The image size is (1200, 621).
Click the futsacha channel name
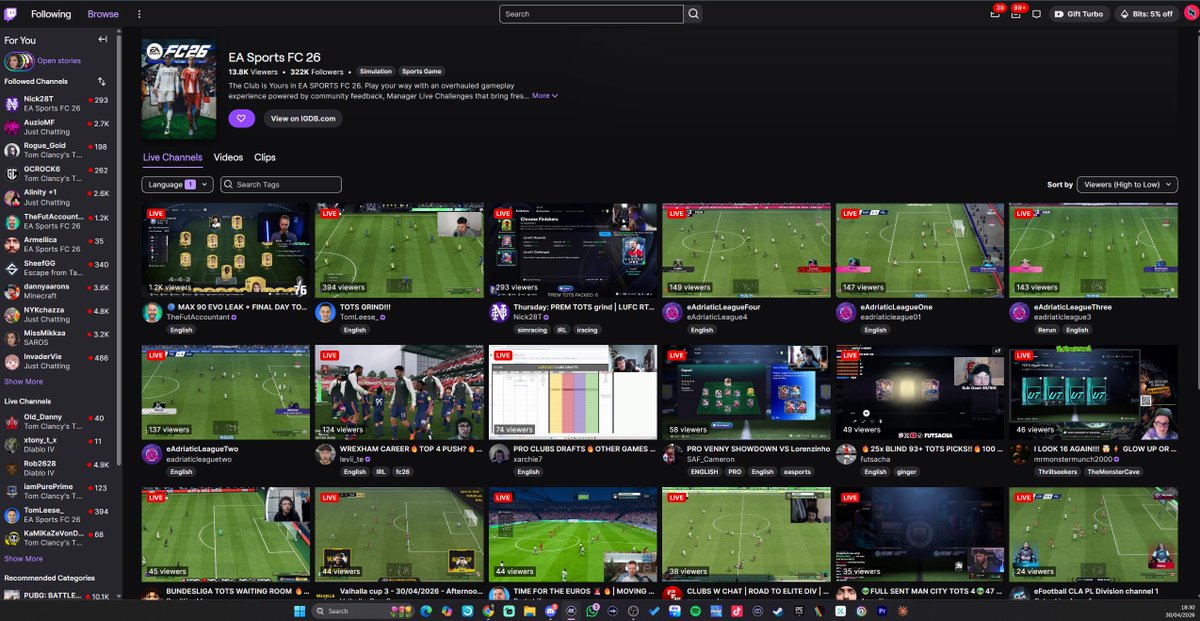877,459
